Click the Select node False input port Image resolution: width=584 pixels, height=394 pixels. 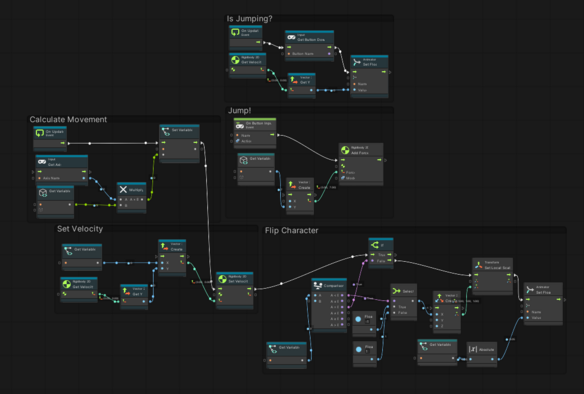pyautogui.click(x=394, y=313)
